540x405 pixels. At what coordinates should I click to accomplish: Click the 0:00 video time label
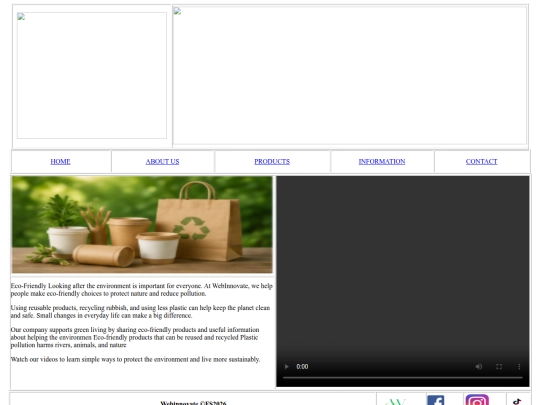pos(302,366)
